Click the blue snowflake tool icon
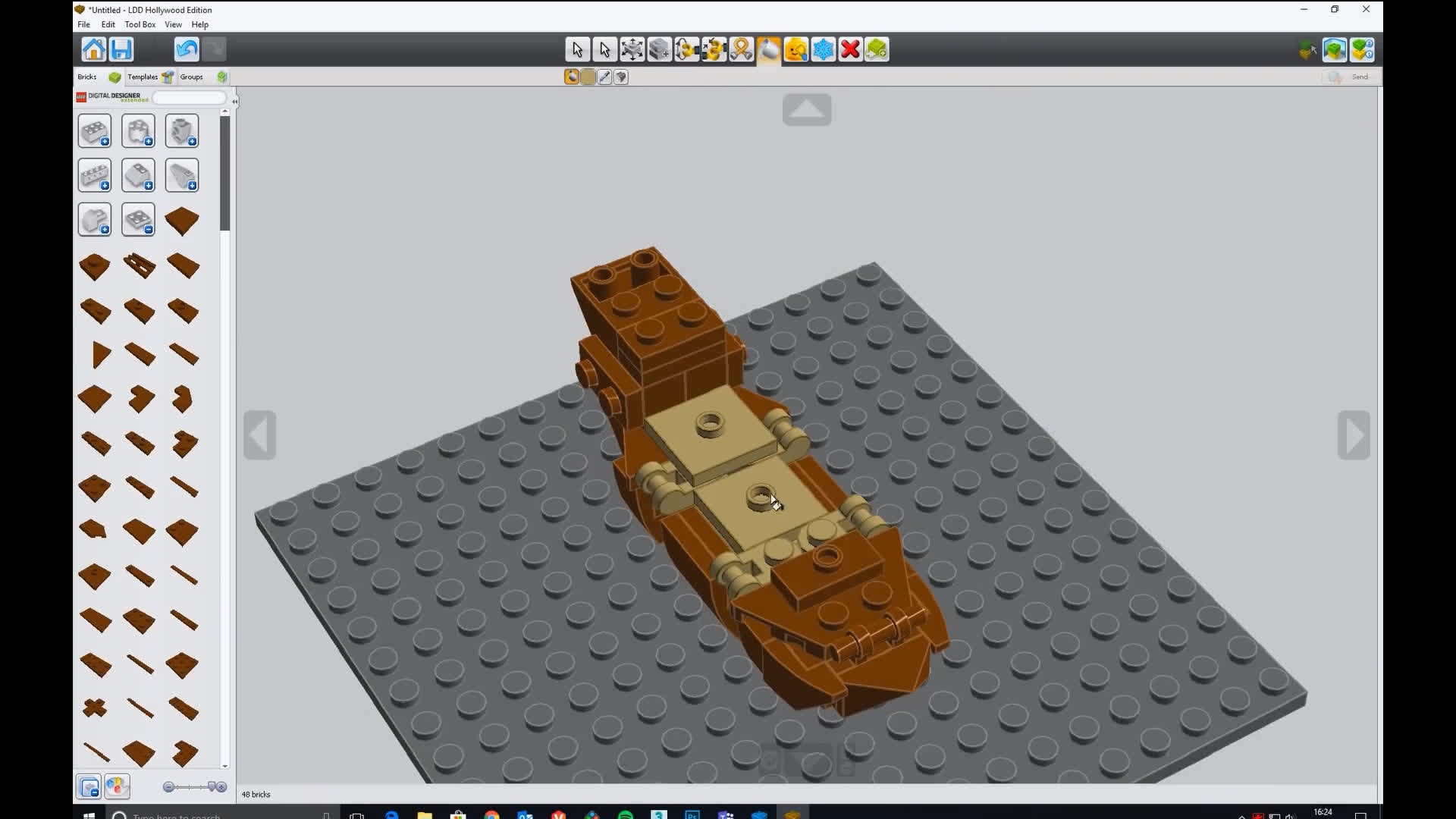 coord(823,50)
